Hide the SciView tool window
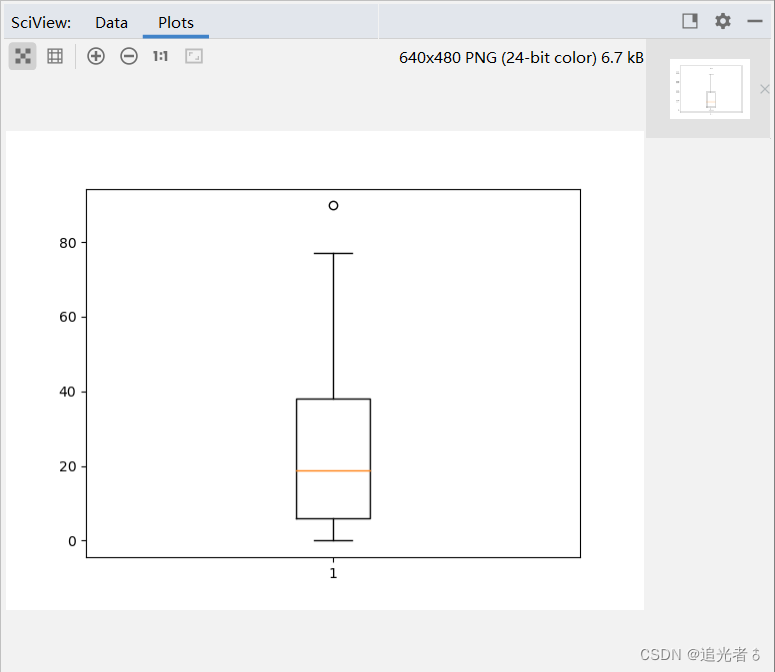 [755, 21]
